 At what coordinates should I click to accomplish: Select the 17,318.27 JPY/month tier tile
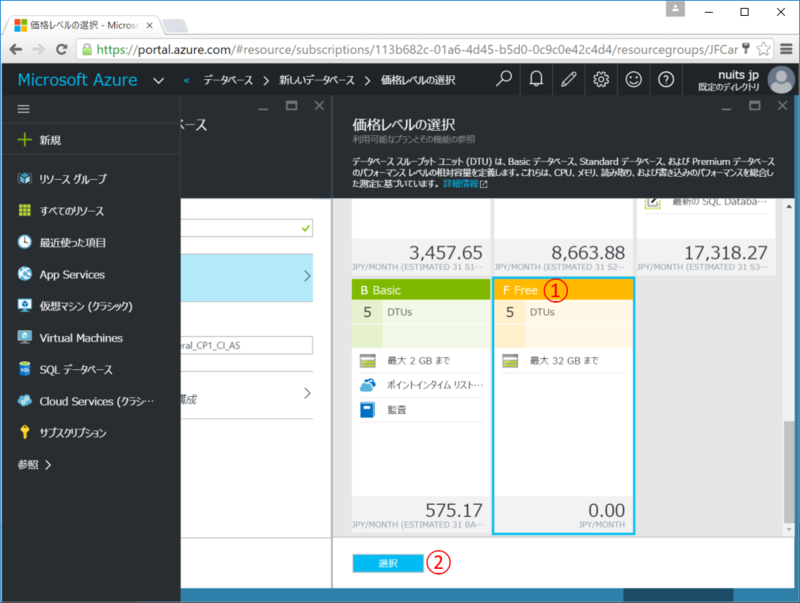click(706, 237)
